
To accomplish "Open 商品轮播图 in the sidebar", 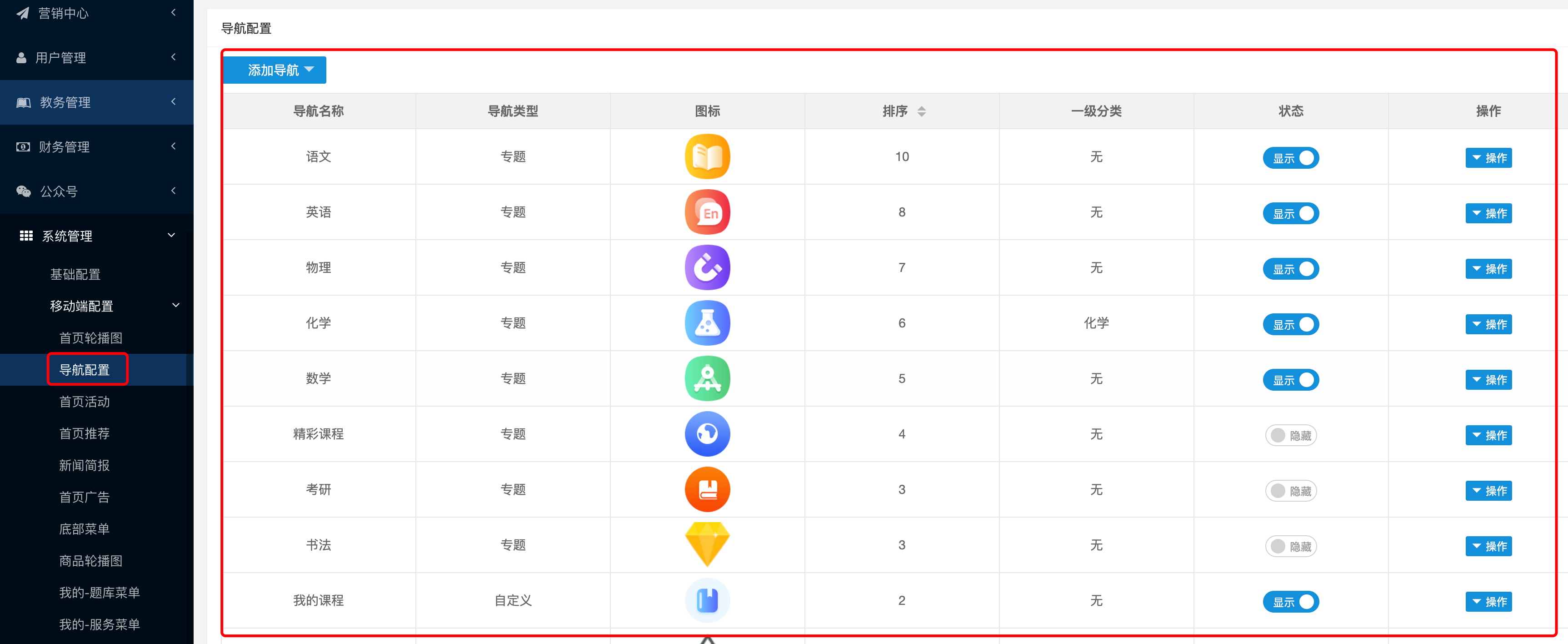I will pos(91,560).
